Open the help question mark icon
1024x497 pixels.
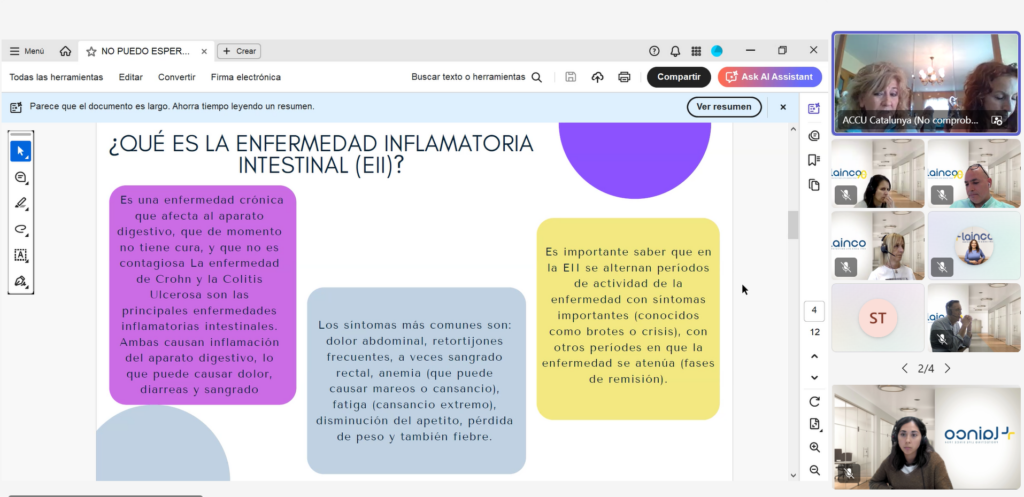click(654, 51)
